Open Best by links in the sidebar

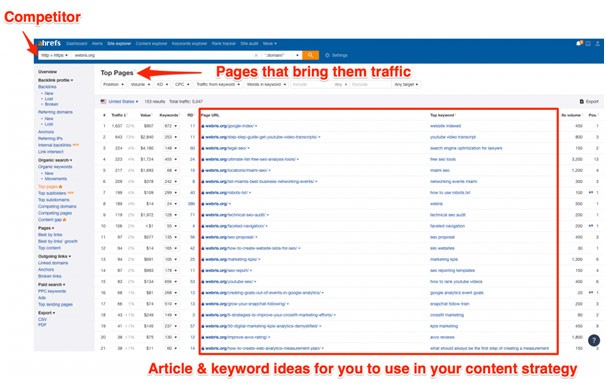click(x=50, y=235)
